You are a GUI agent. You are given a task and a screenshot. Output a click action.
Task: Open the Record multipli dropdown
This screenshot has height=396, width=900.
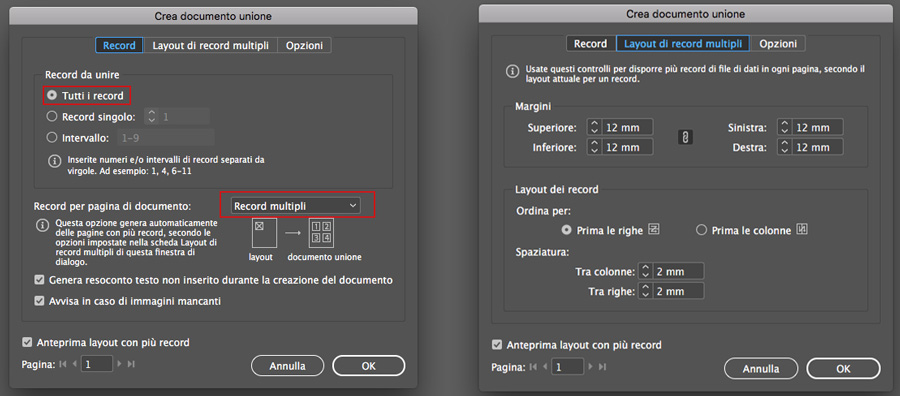(x=296, y=206)
